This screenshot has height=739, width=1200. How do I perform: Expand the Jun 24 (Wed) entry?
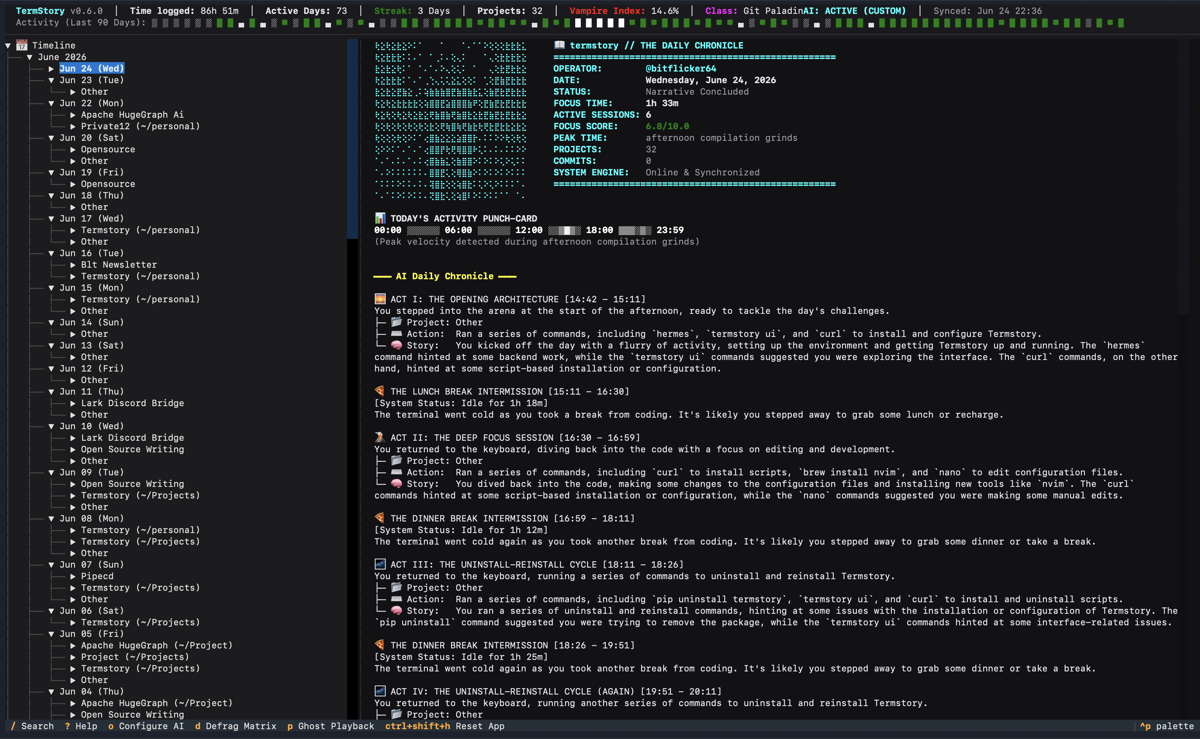(52, 69)
